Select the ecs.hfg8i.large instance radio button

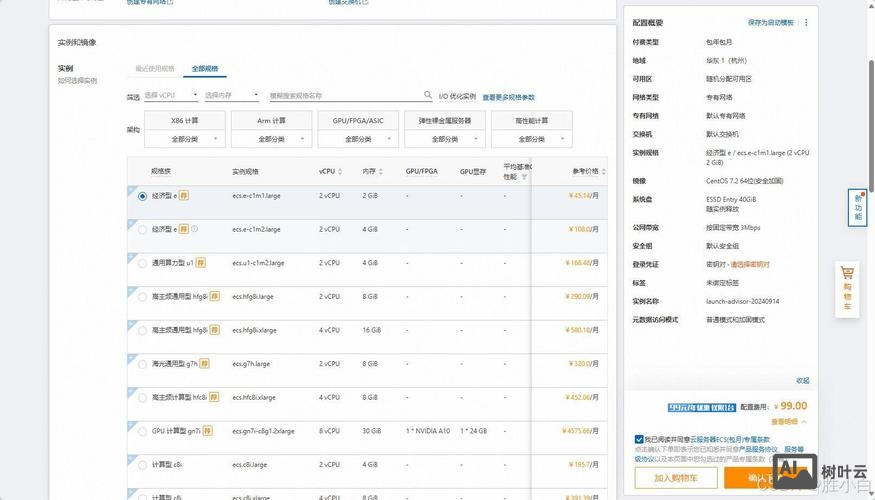(142, 297)
